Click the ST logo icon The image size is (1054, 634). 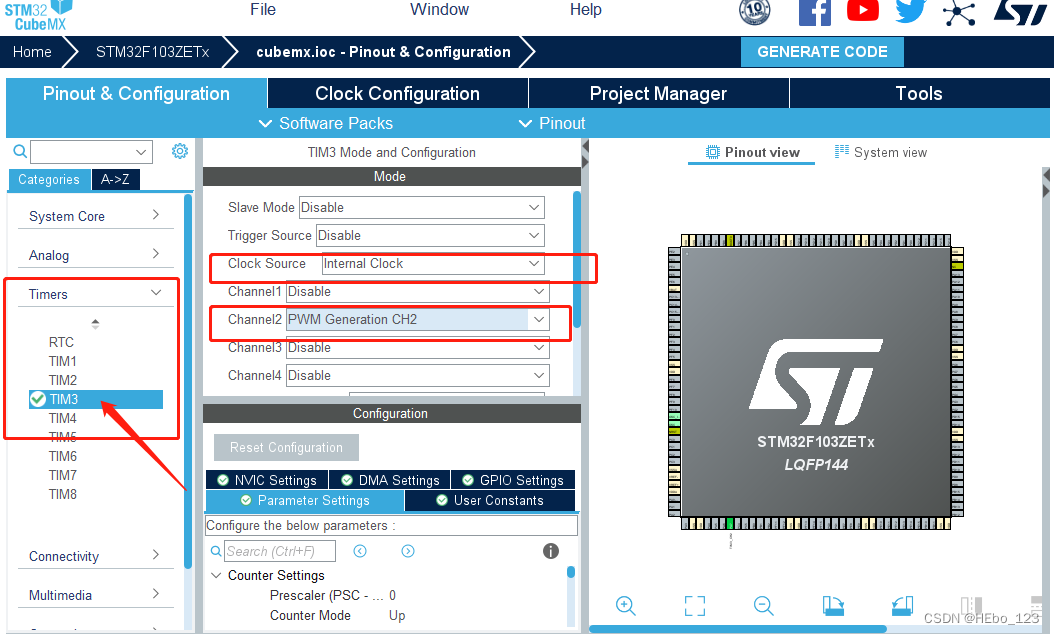click(1020, 12)
